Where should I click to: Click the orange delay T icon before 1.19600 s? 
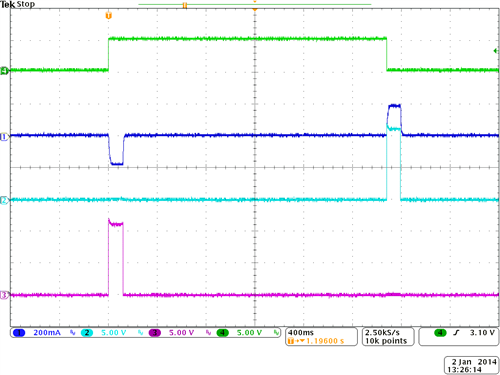tap(291, 341)
